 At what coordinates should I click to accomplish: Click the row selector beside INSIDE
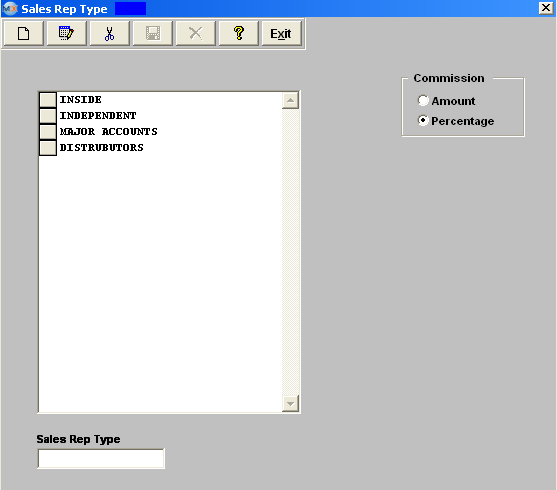tap(48, 100)
